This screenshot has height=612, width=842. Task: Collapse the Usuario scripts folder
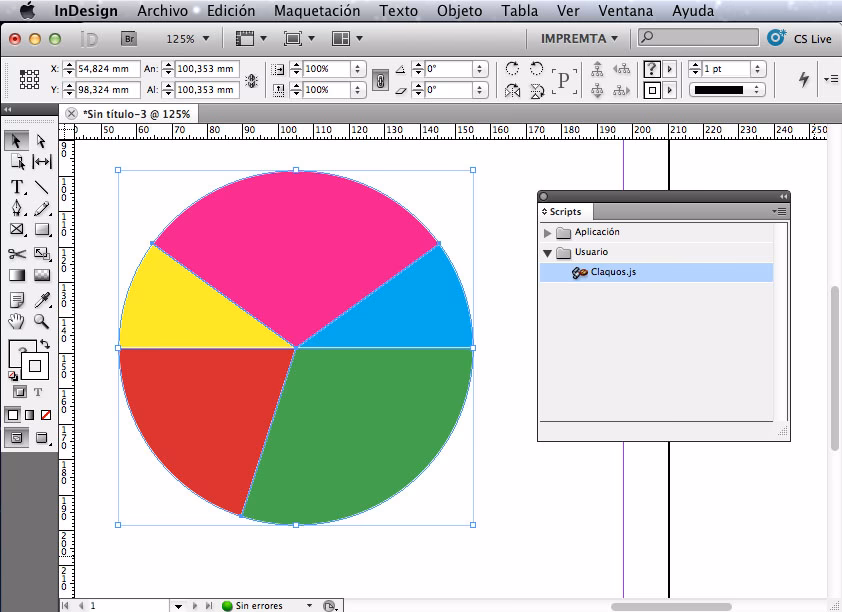[547, 252]
